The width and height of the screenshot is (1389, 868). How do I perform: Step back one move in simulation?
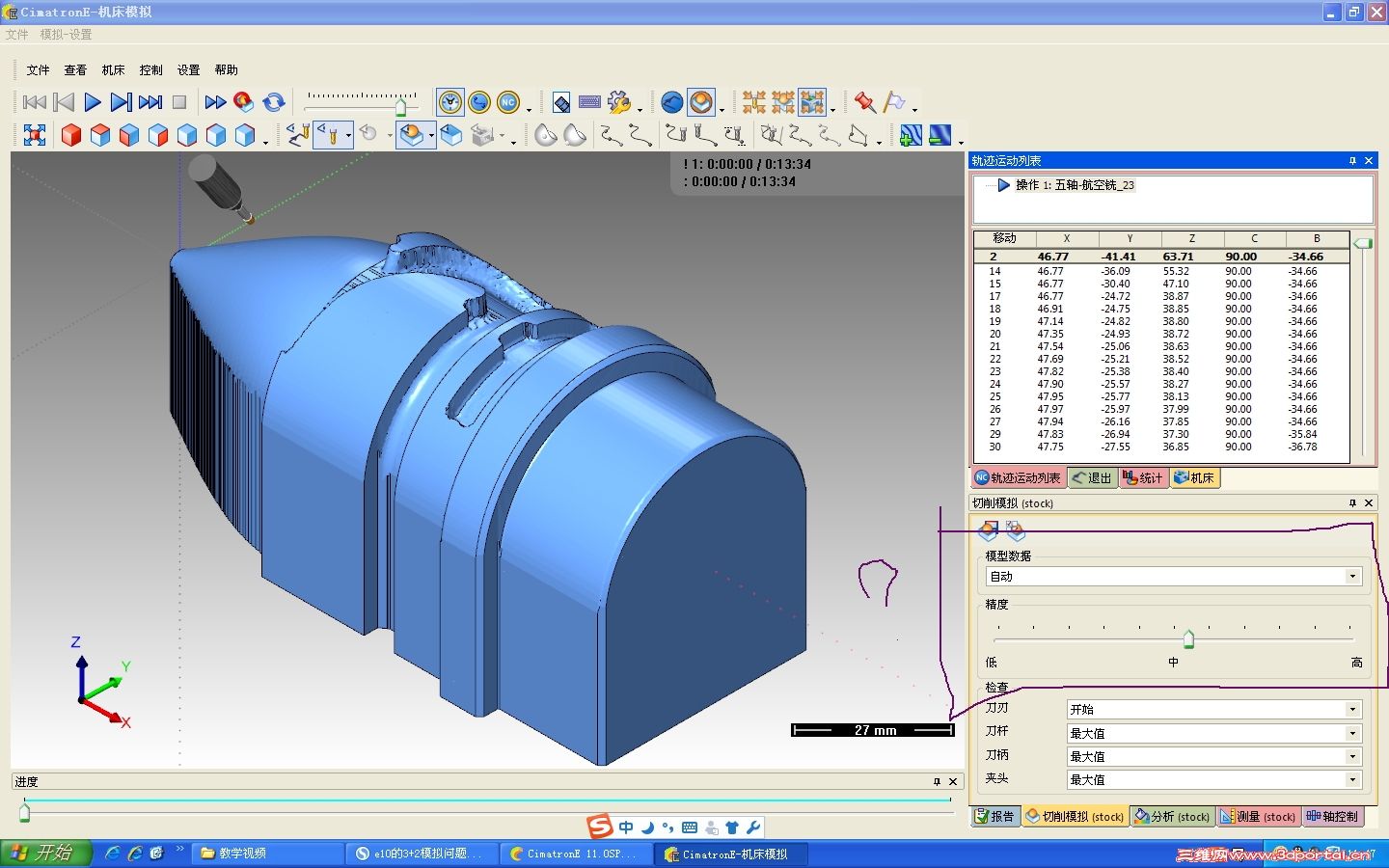tap(64, 102)
